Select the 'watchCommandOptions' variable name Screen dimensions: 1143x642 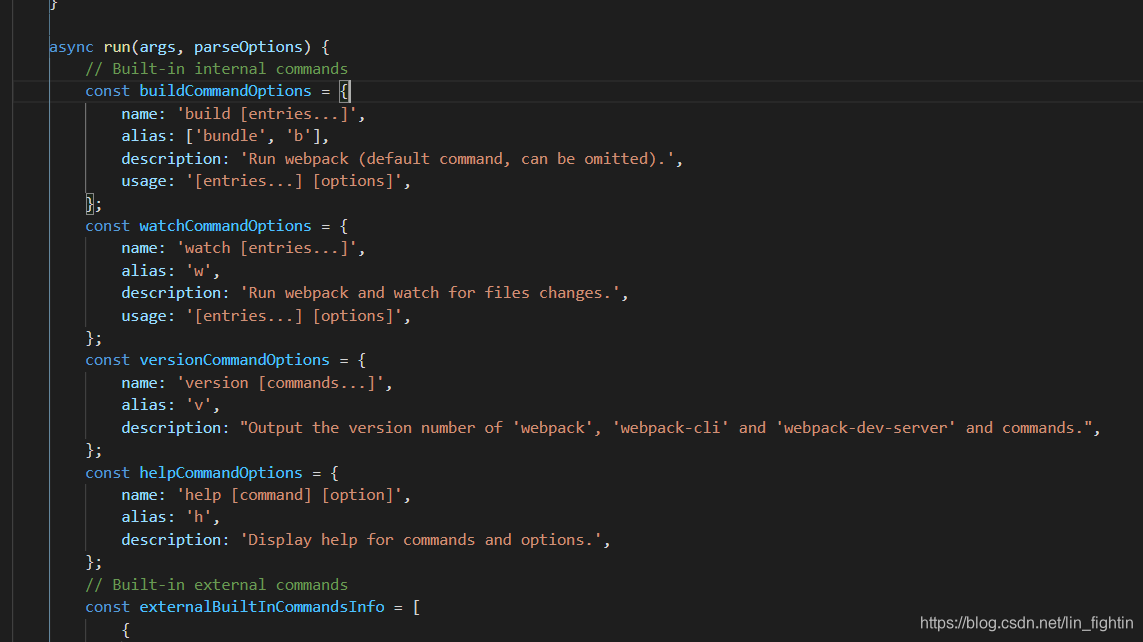225,226
